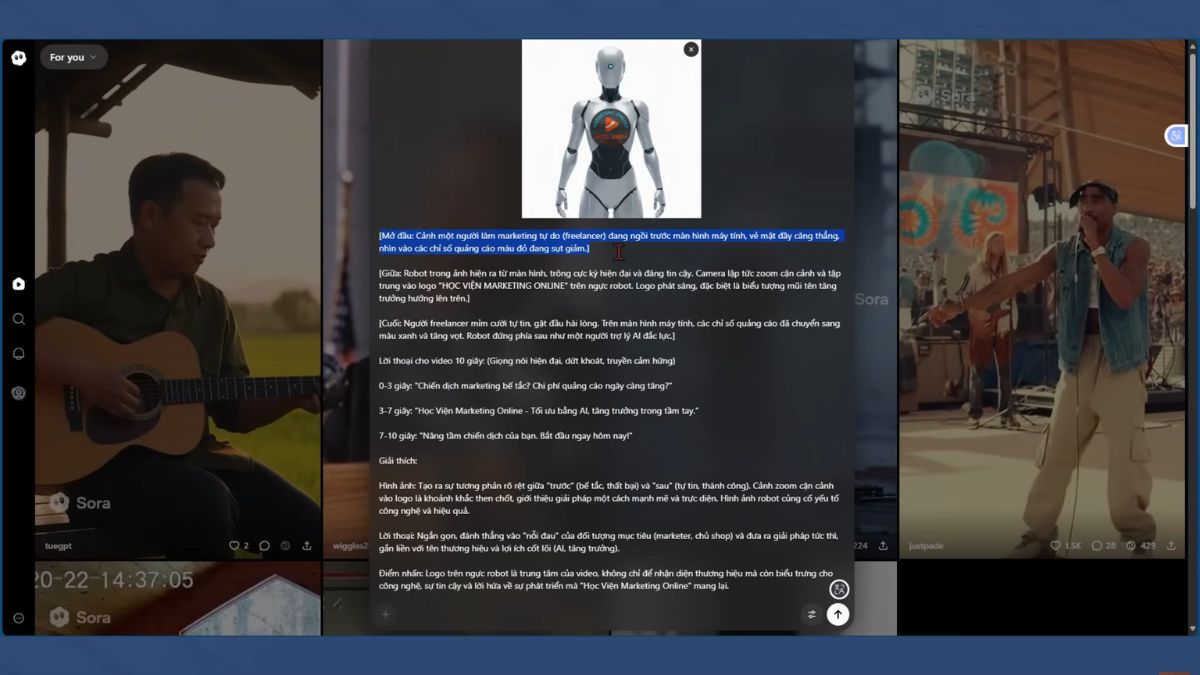Submit the prompt with the up-arrow button
Viewport: 1200px width, 675px height.
(x=838, y=615)
